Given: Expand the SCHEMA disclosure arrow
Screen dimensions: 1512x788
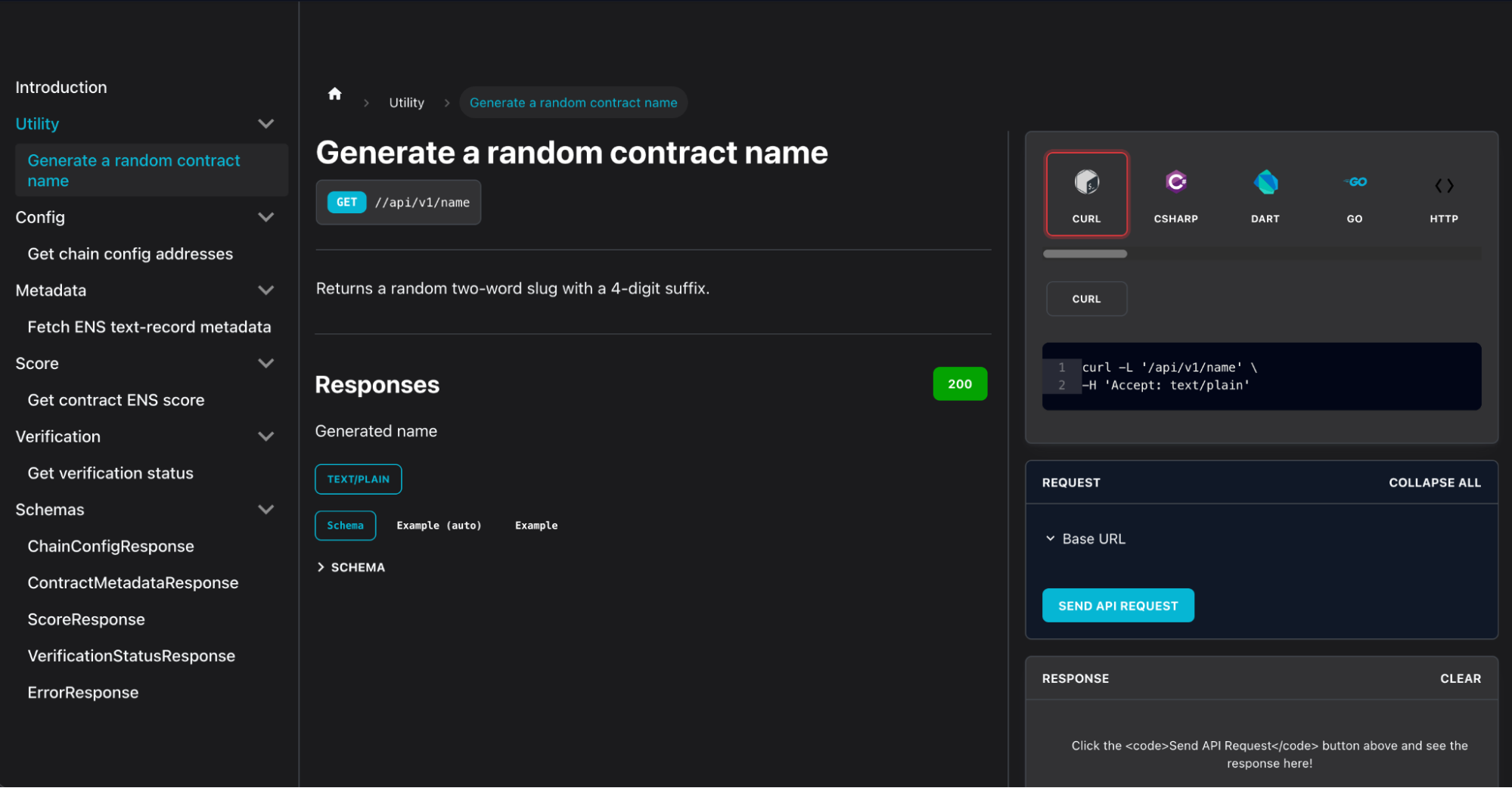Looking at the screenshot, I should (x=321, y=567).
